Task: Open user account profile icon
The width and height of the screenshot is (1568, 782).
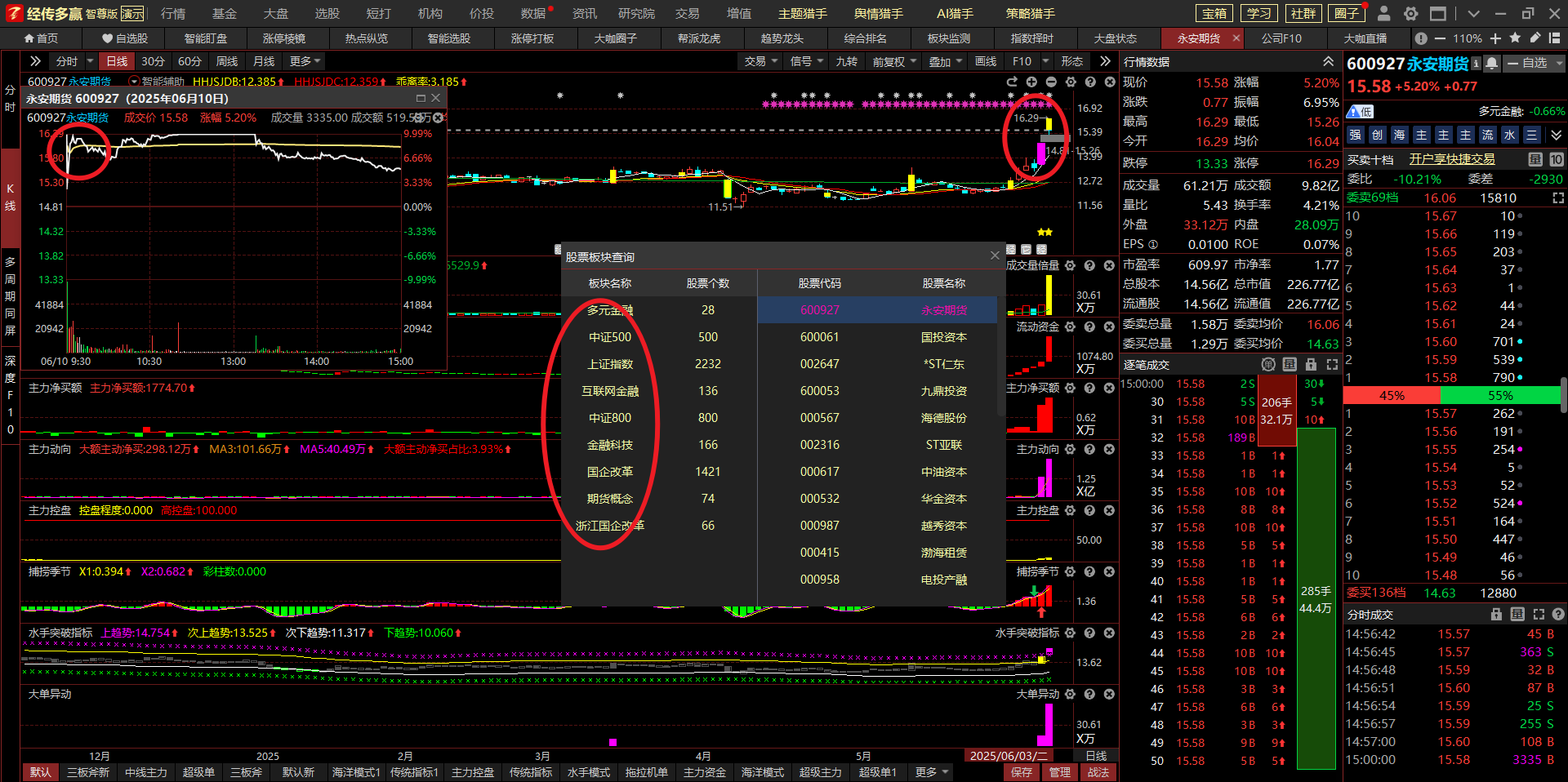Action: tap(1383, 13)
